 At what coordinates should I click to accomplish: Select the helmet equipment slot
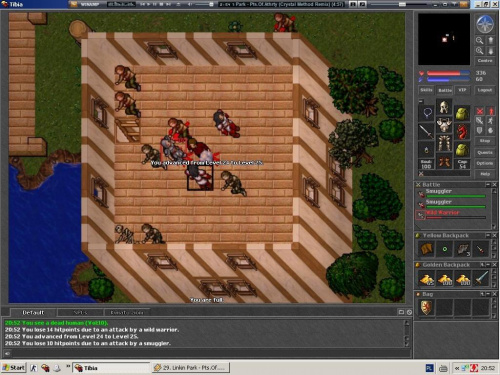[x=444, y=107]
